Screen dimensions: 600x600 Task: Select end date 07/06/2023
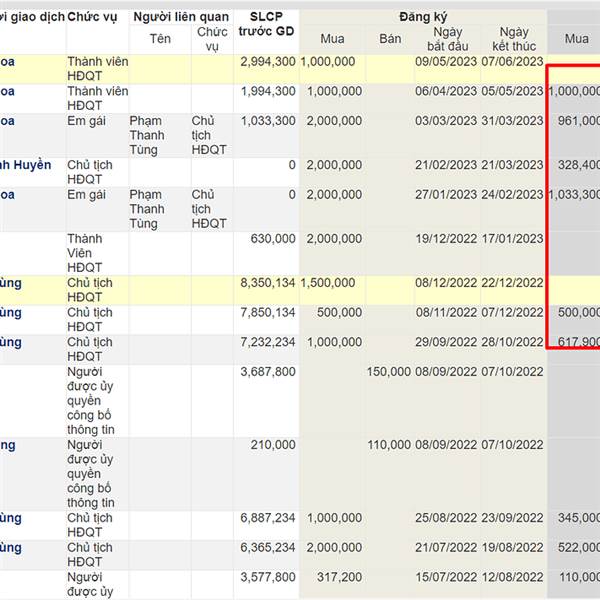(x=512, y=62)
